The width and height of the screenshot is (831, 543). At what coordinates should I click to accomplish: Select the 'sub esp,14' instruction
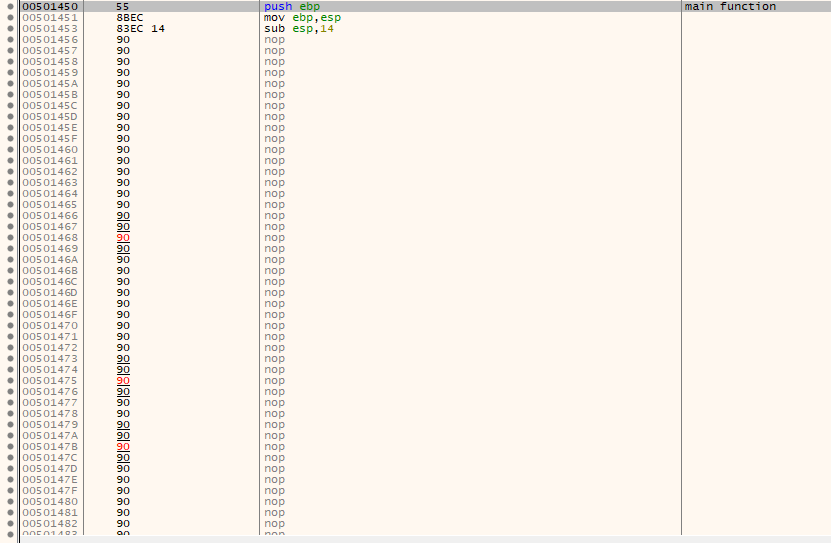299,29
